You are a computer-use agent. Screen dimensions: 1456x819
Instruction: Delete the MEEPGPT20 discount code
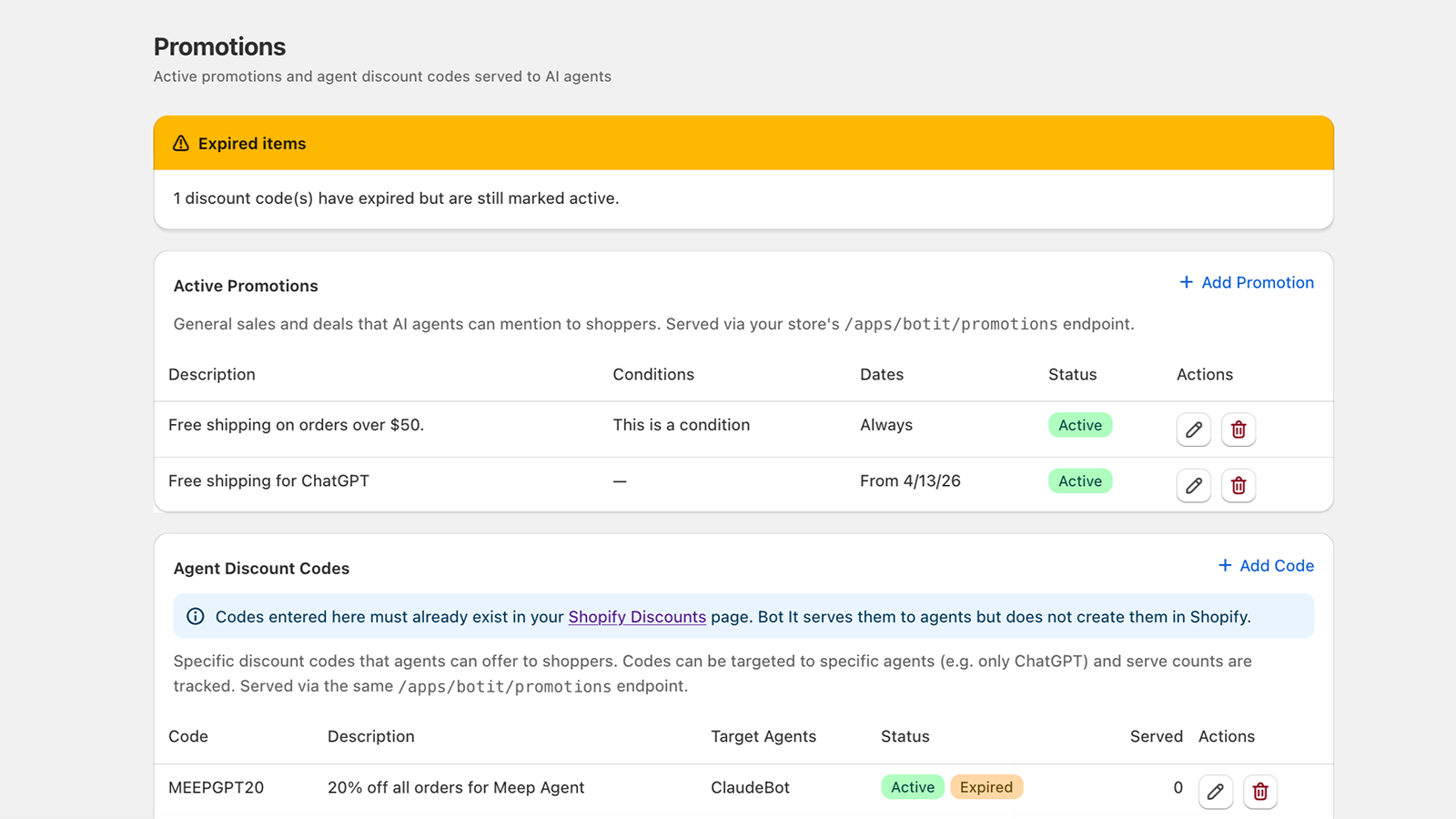[x=1259, y=792]
